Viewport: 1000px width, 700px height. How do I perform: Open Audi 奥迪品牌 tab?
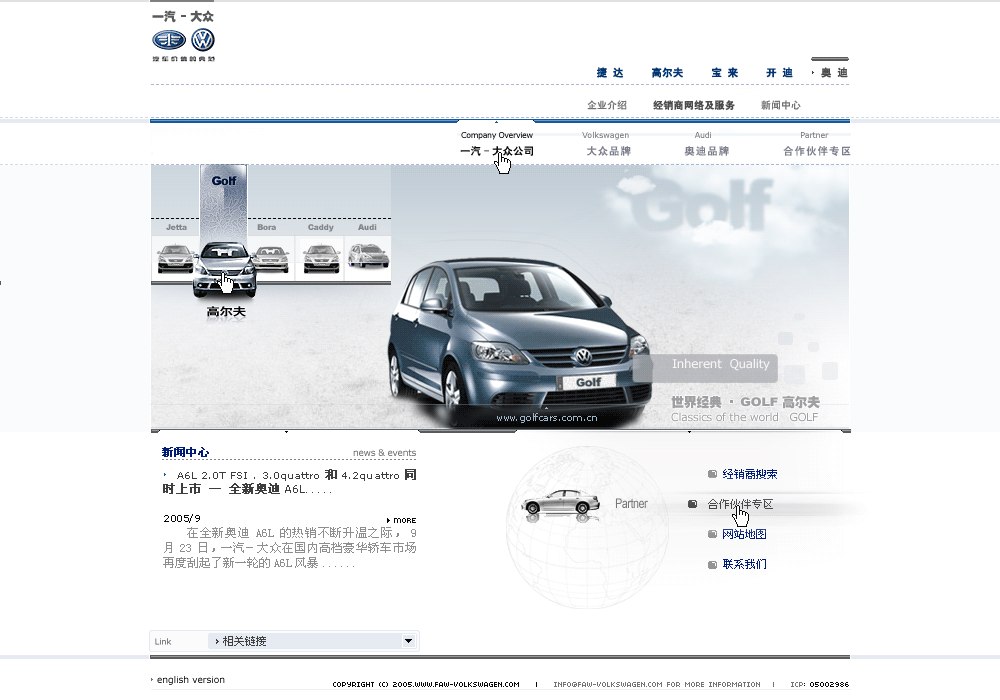tap(706, 144)
